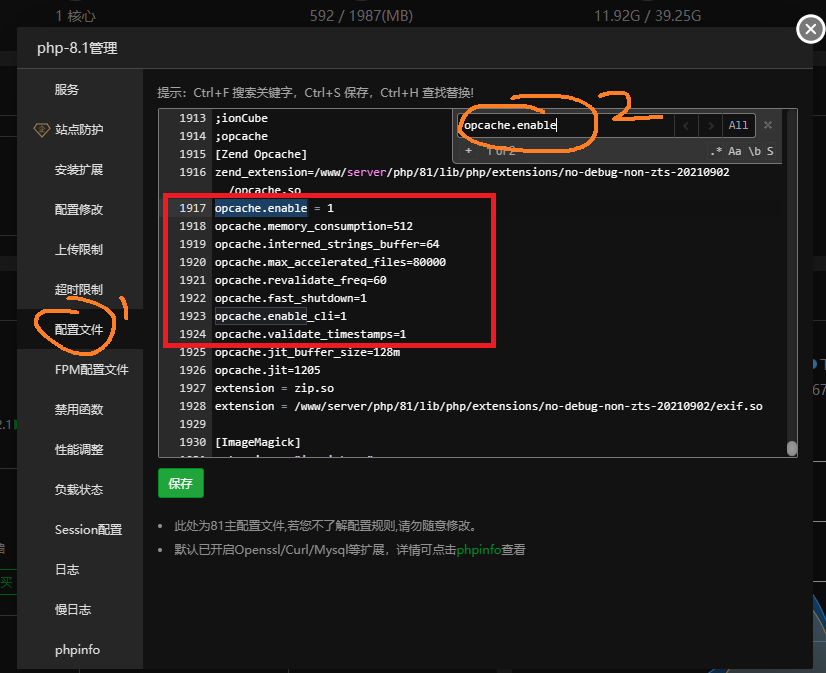Open FPM配置文件 tab
Screen dimensions: 826x673
click(92, 370)
